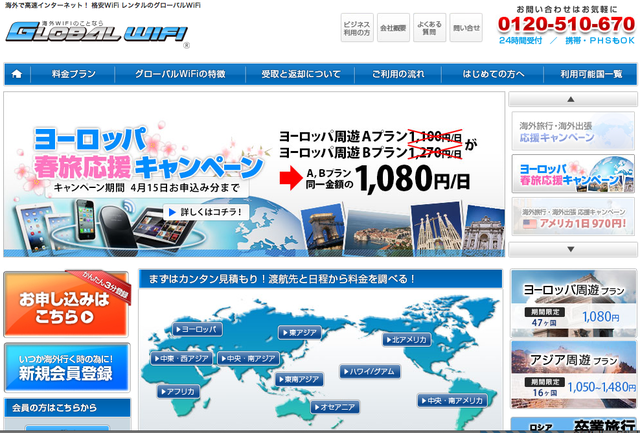
Task: Click the red arrow icon on banner
Action: (x=291, y=178)
